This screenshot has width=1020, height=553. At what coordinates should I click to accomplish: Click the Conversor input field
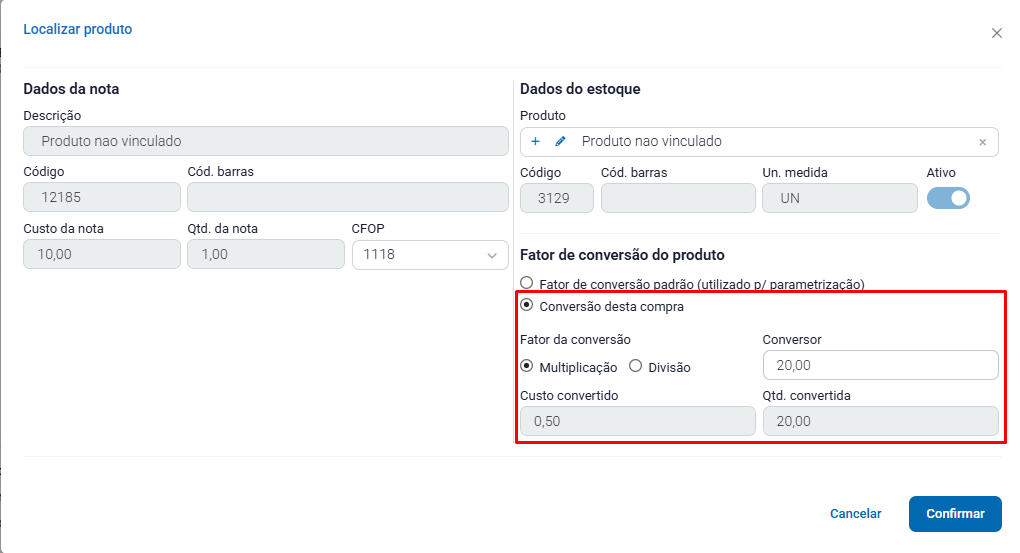[x=879, y=365]
